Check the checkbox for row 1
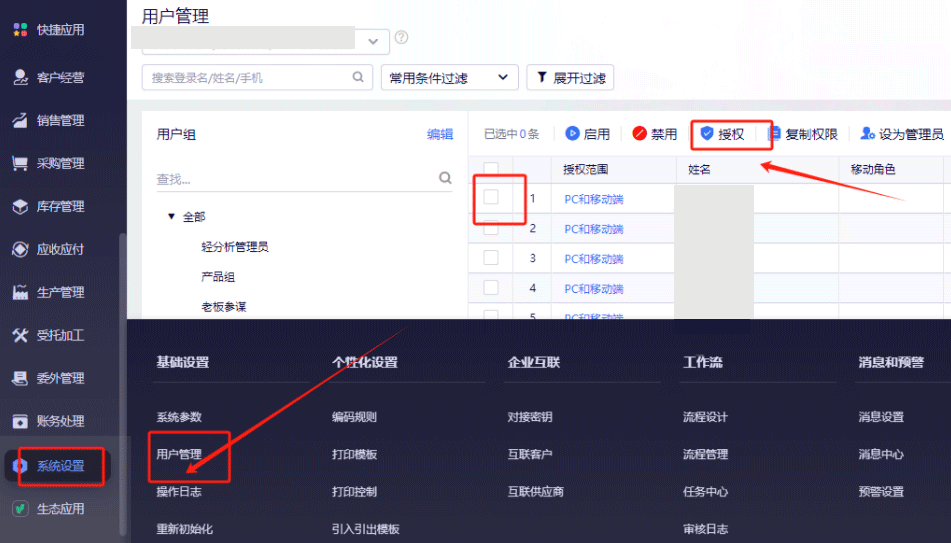Image resolution: width=951 pixels, height=543 pixels. click(491, 197)
